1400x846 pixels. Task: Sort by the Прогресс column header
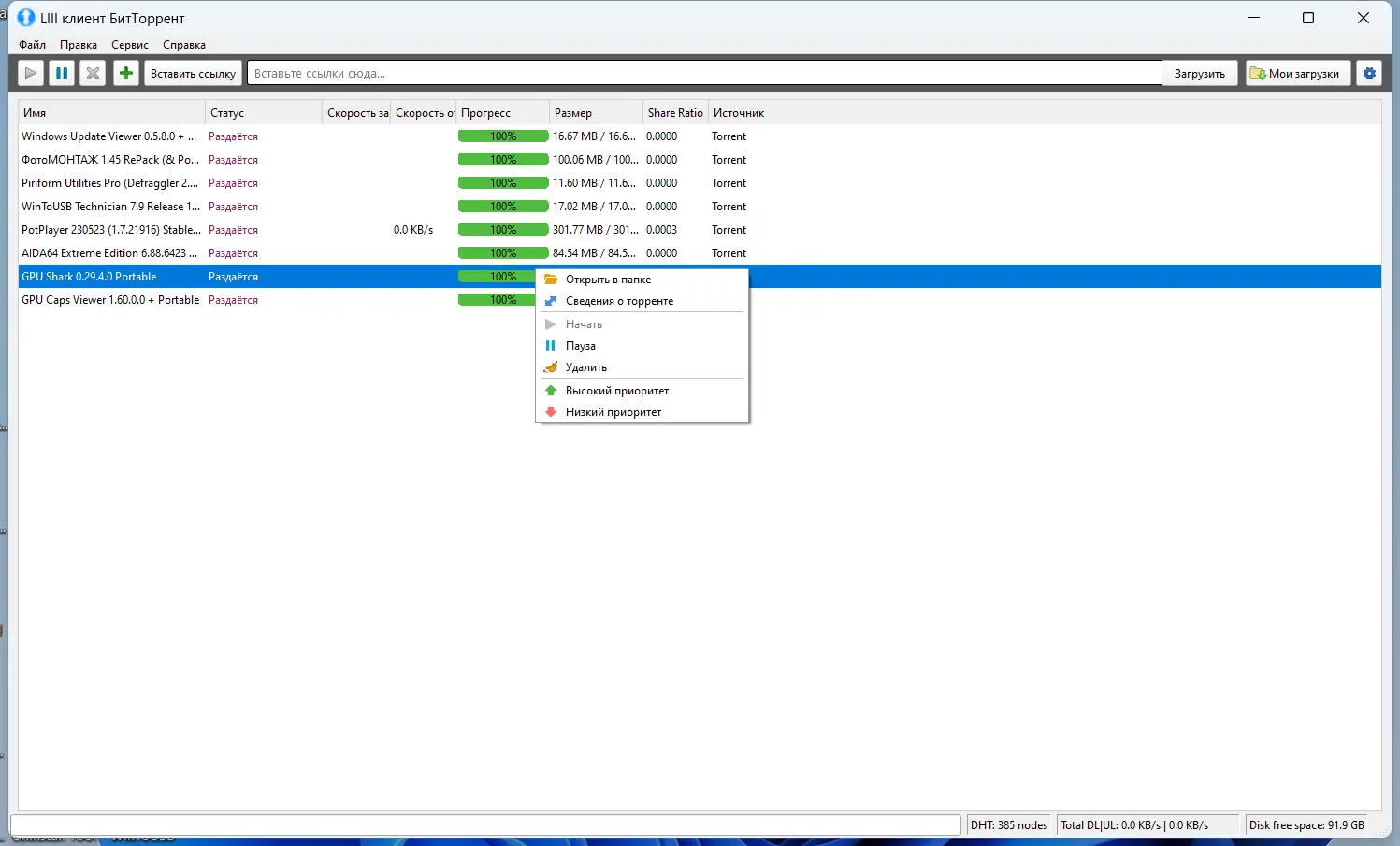pos(503,113)
